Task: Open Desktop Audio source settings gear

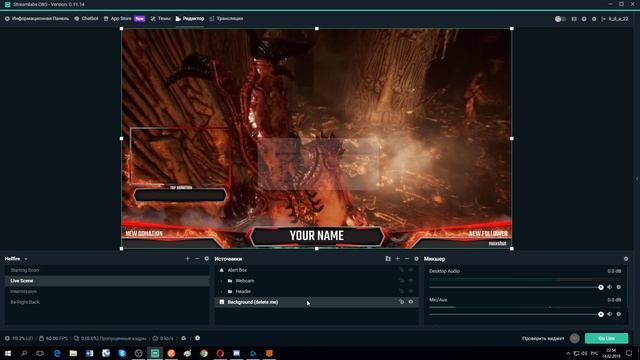Action: coord(619,287)
